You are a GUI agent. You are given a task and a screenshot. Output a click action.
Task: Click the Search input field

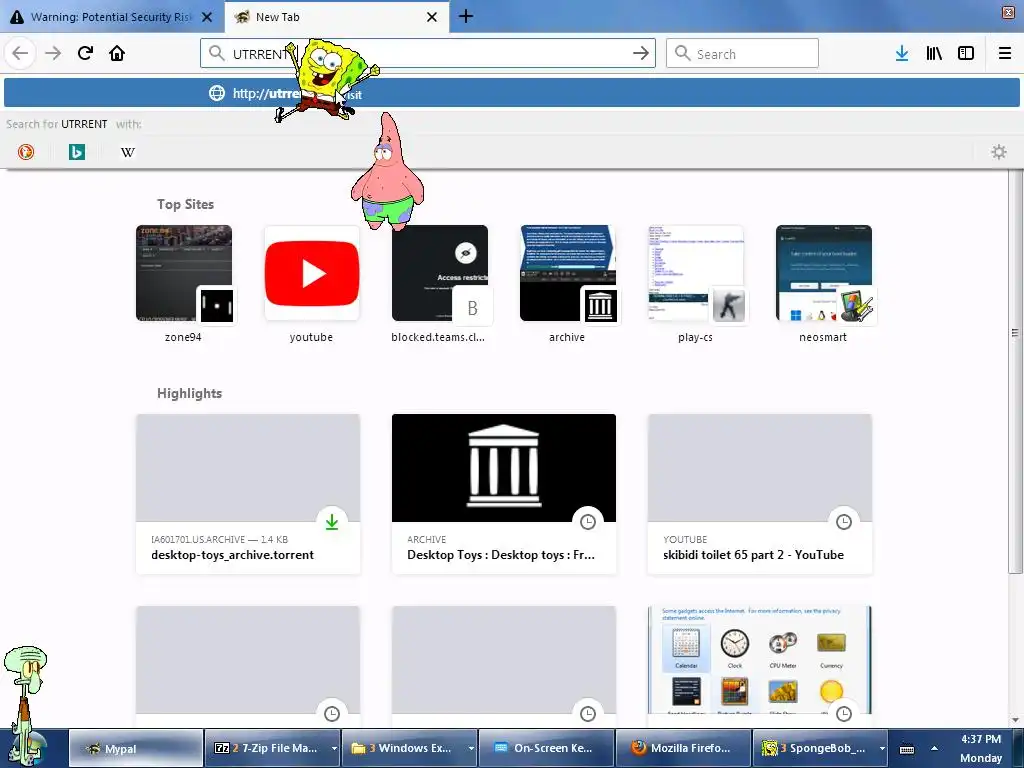pos(743,53)
